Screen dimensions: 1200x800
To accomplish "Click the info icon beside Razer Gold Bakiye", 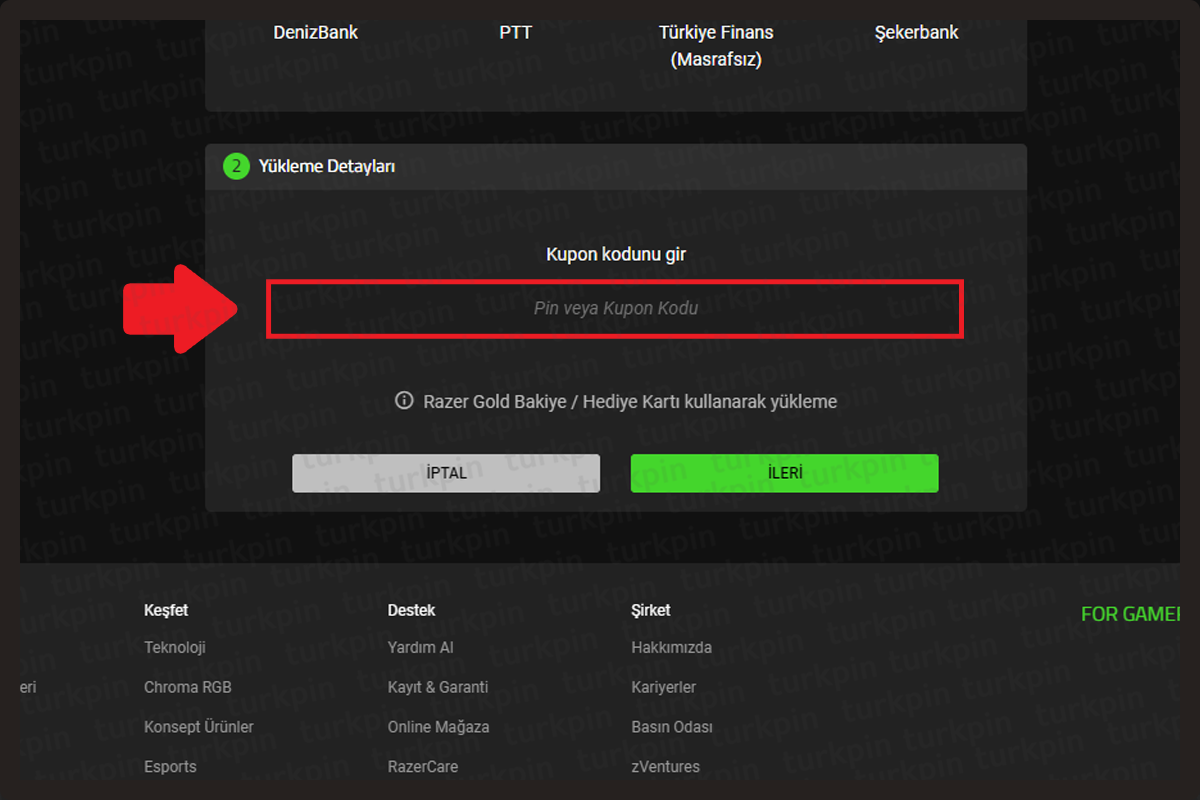I will 404,401.
